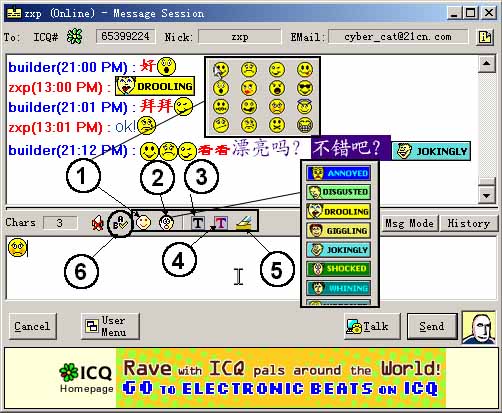
Task: Run the ABC spell check tool
Action: click(120, 223)
